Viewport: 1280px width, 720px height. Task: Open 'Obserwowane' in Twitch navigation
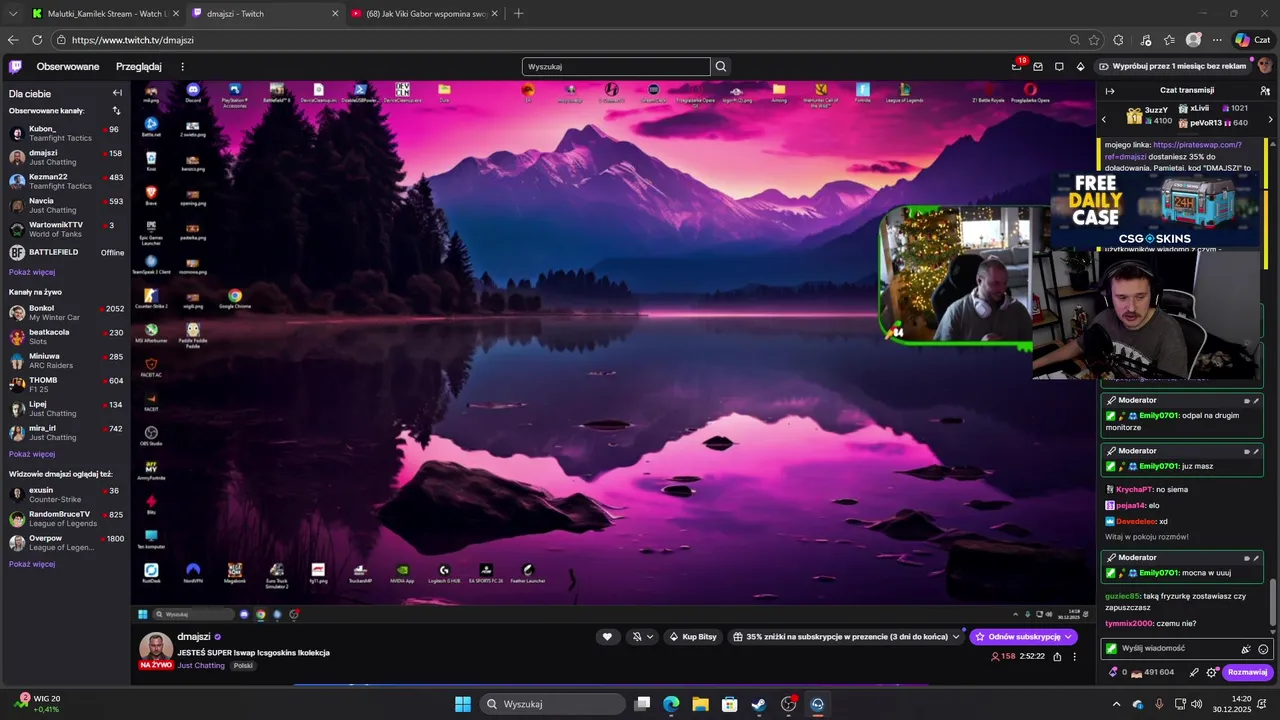click(68, 67)
